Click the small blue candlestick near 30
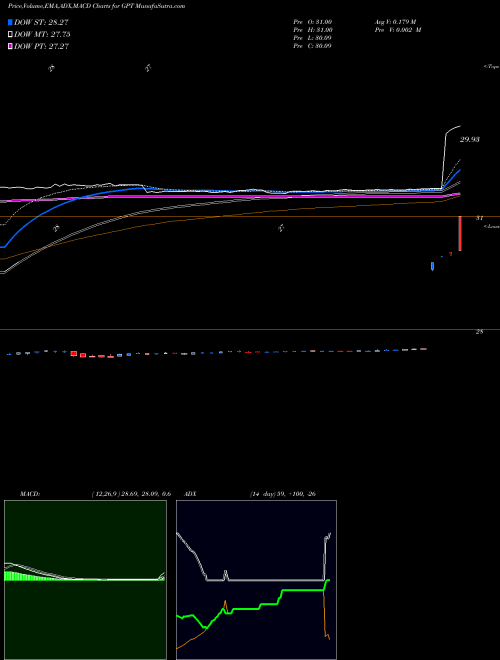Screen dimensions: 500x660 tap(432, 266)
